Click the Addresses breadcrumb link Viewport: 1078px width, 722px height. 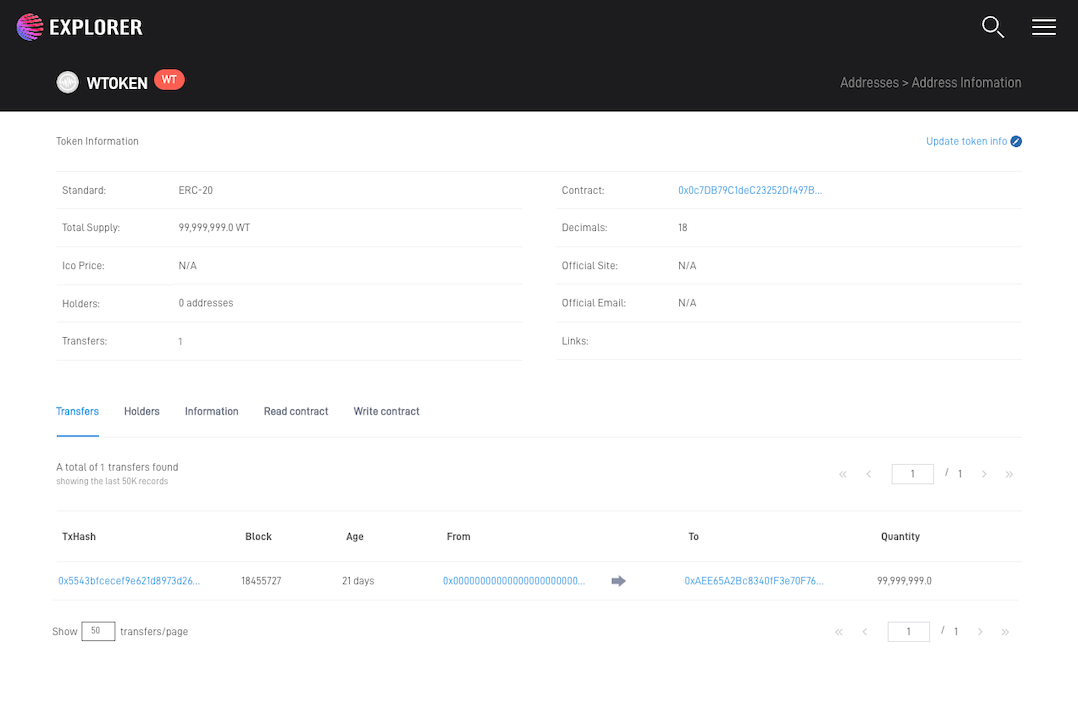pyautogui.click(x=869, y=83)
